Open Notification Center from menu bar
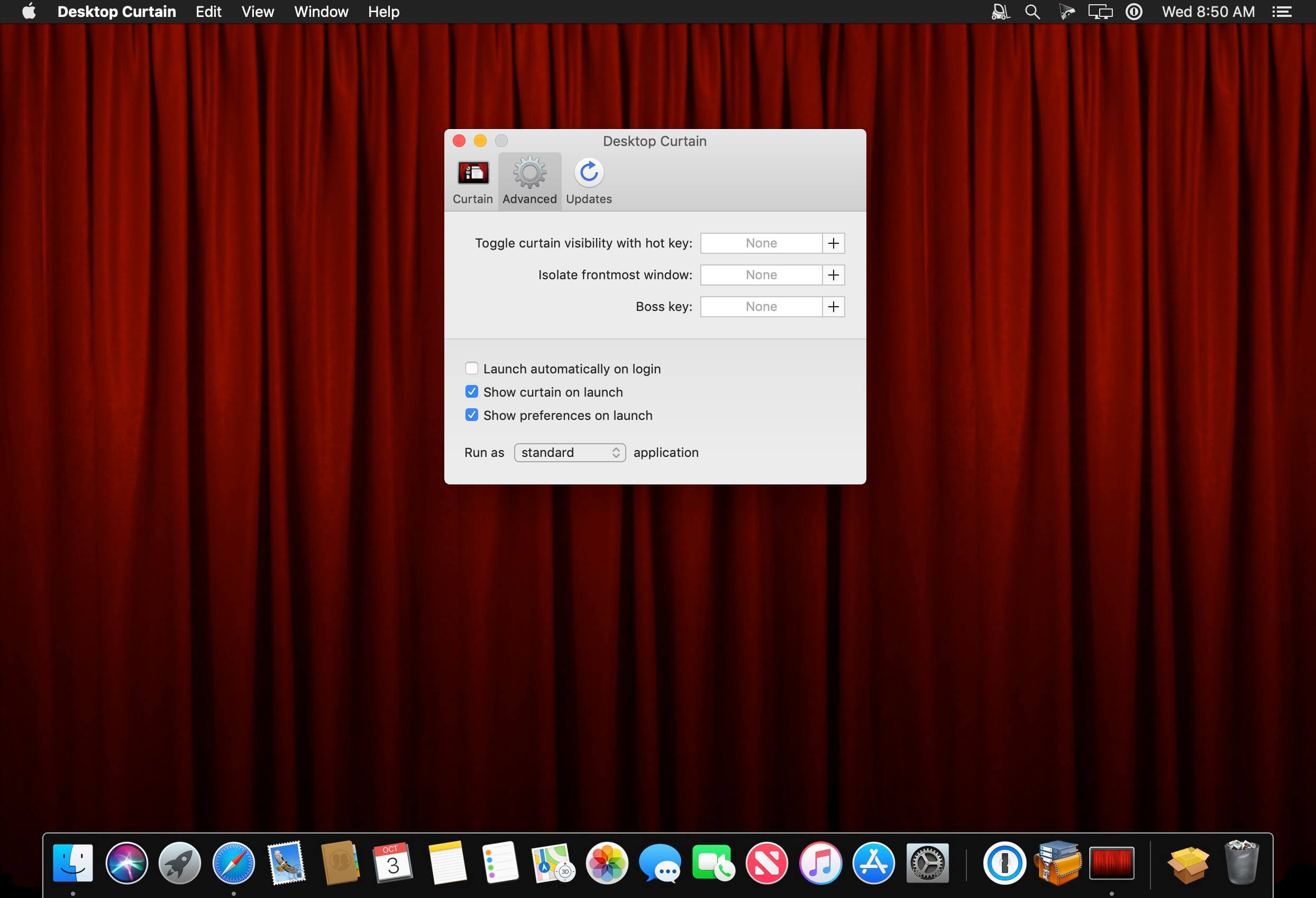The height and width of the screenshot is (898, 1316). coord(1282,12)
